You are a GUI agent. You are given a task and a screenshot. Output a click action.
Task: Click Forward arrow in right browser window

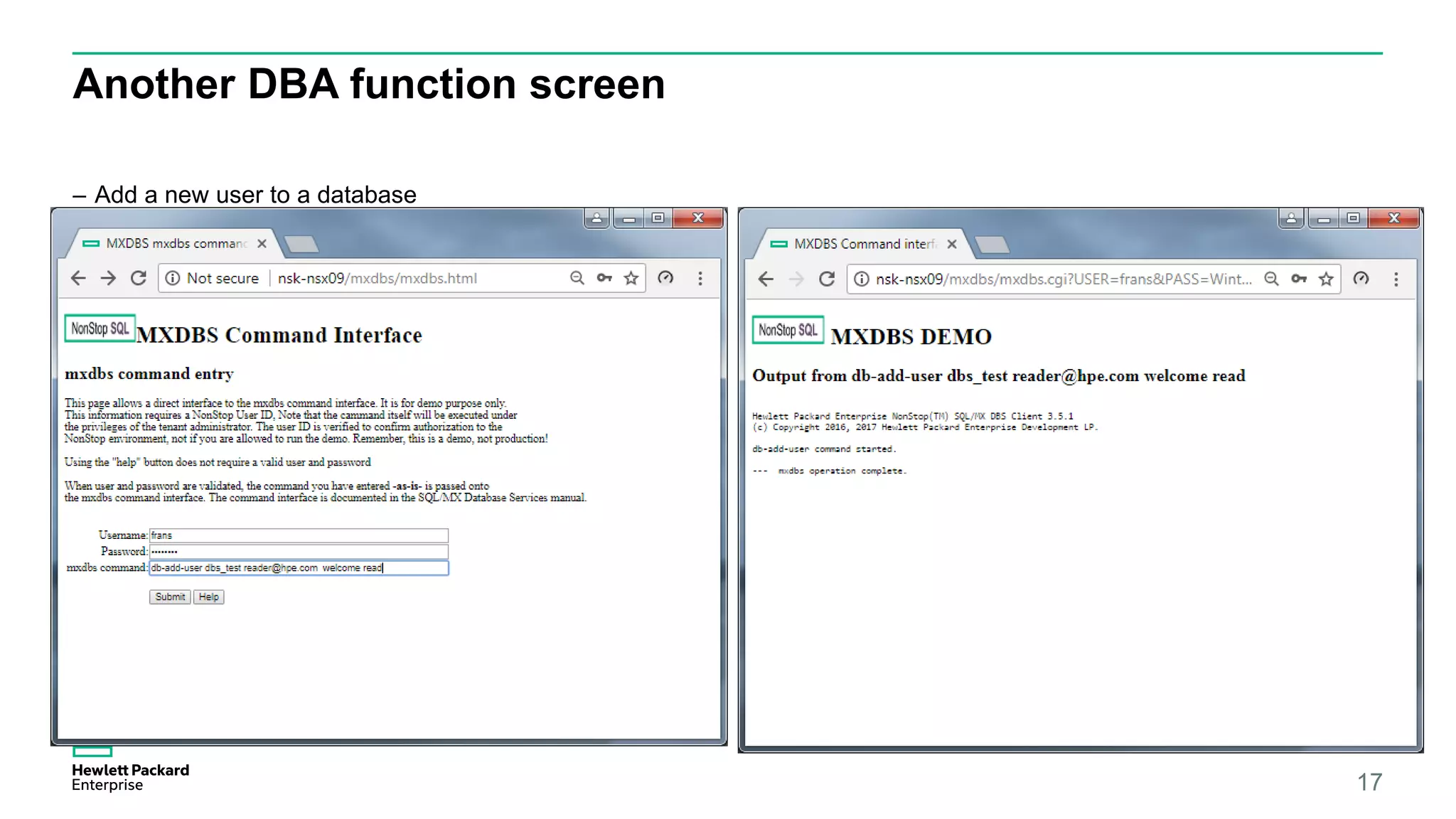(x=796, y=279)
